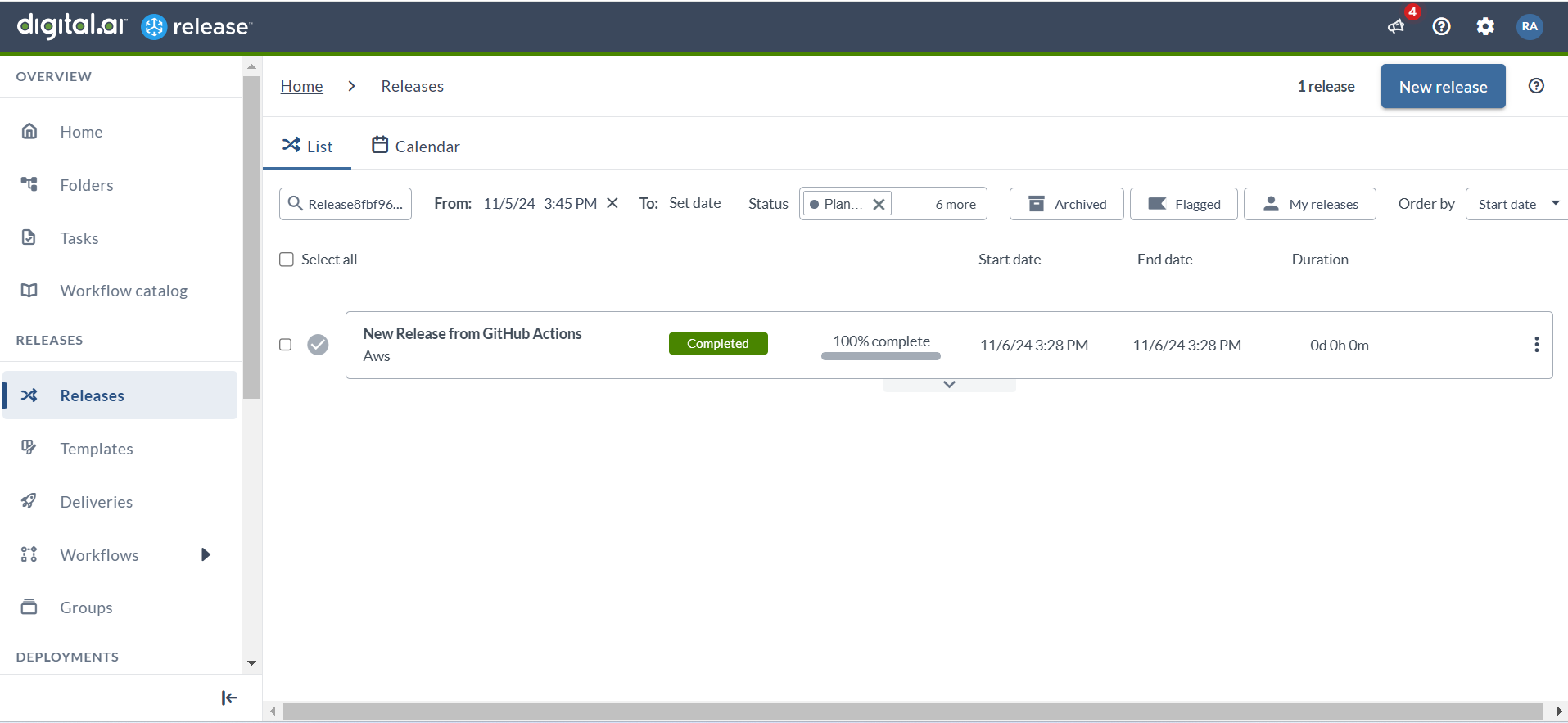Tick the checkbox for New Release from GitHub Actions
The image size is (1568, 723).
point(286,345)
